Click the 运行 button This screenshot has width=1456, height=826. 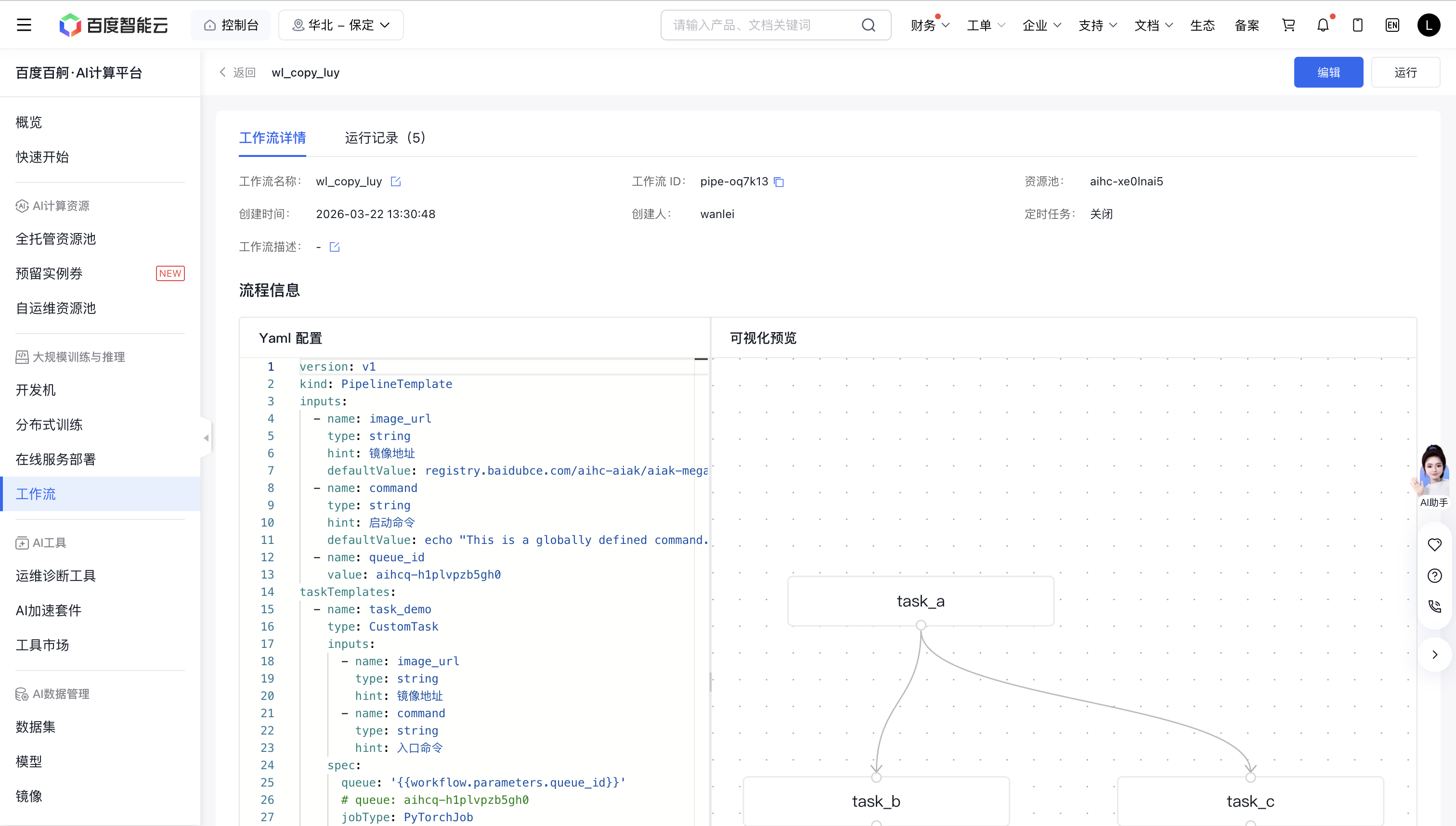point(1405,73)
